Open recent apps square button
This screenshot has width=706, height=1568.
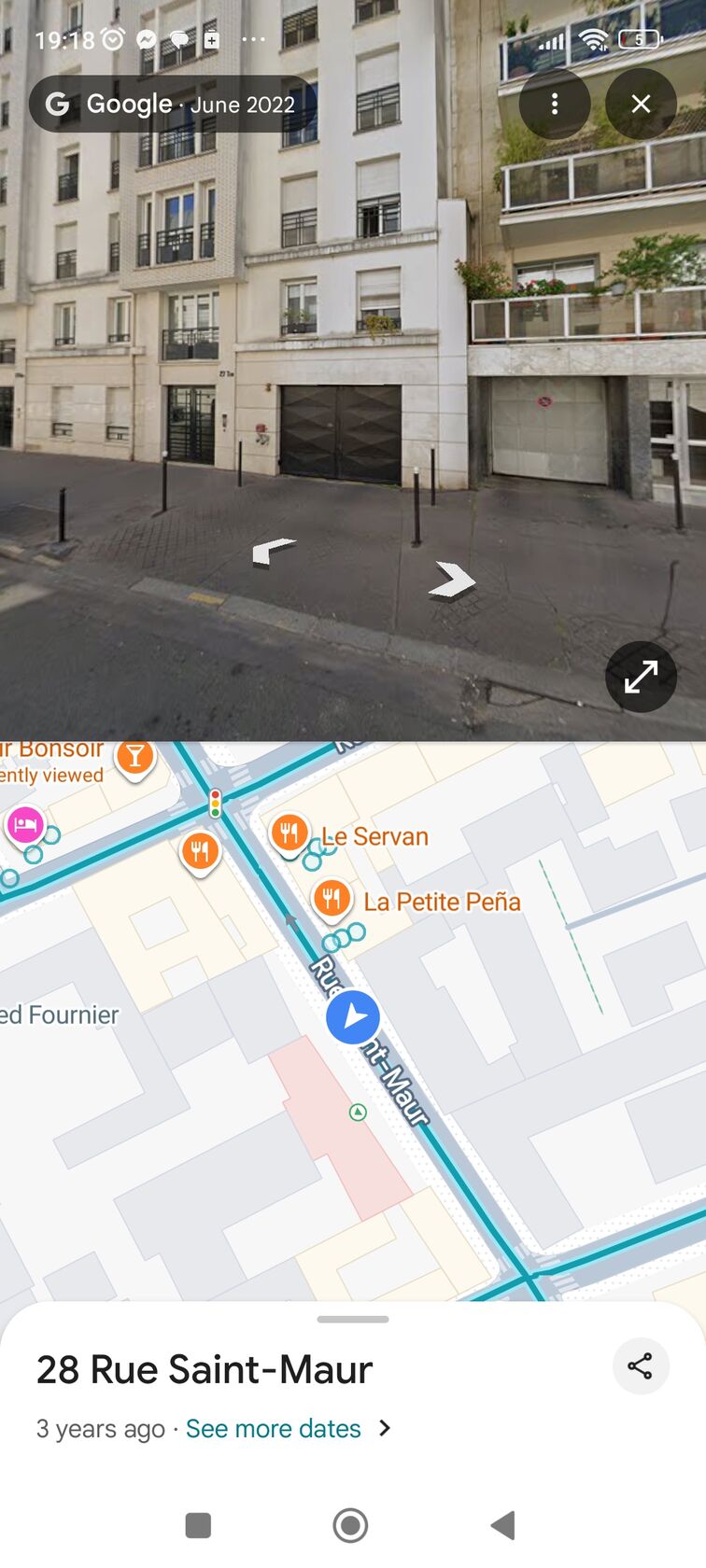click(198, 1525)
